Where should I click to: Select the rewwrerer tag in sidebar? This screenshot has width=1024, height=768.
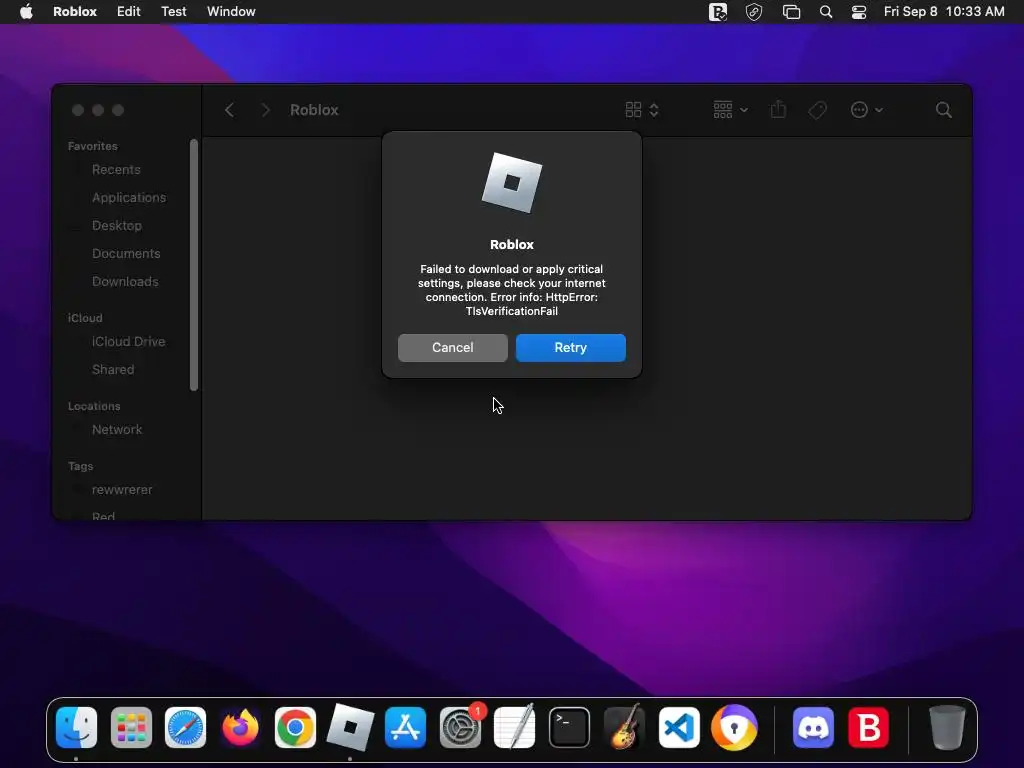coord(122,490)
